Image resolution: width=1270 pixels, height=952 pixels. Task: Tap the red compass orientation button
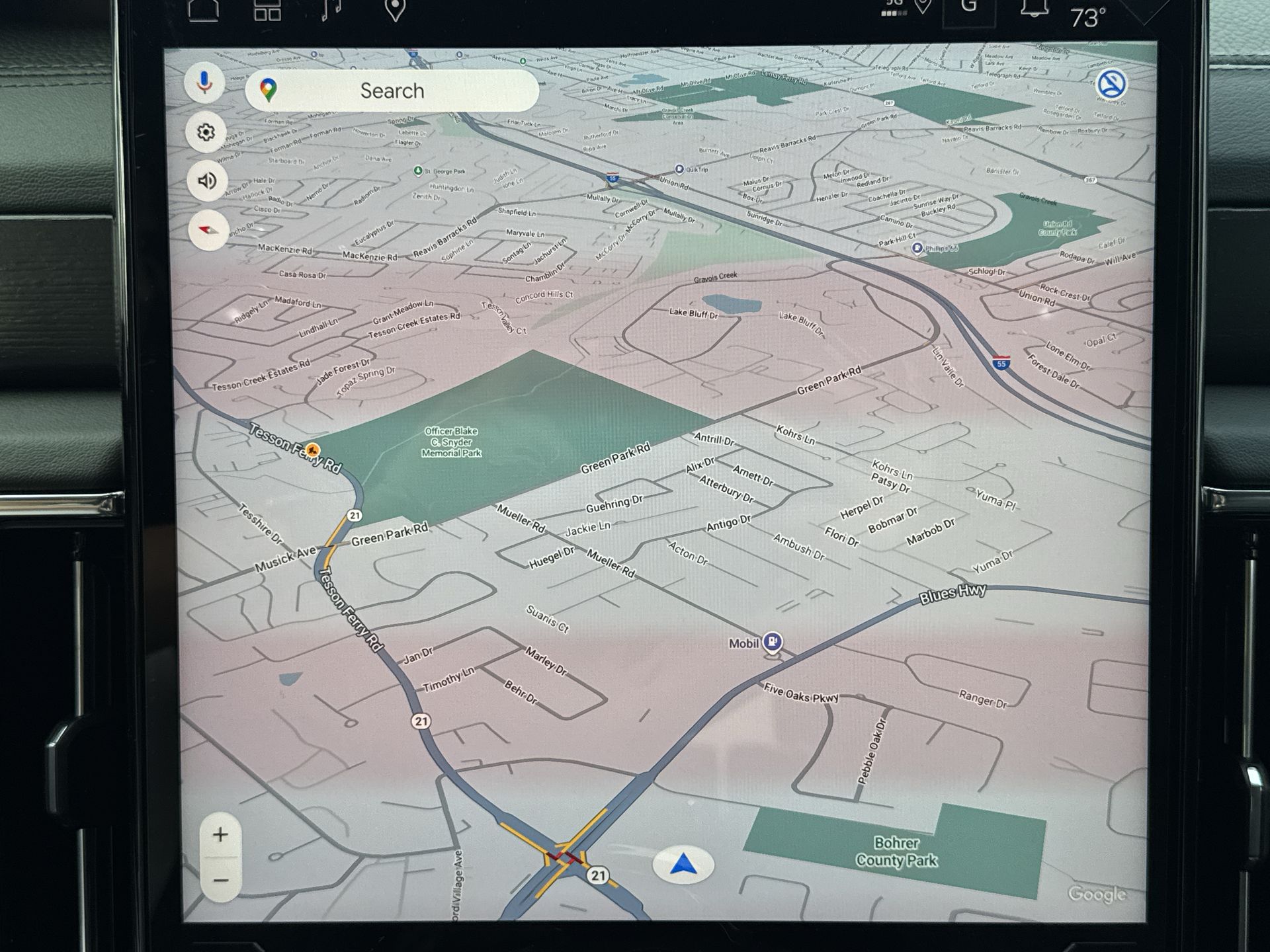(x=208, y=230)
